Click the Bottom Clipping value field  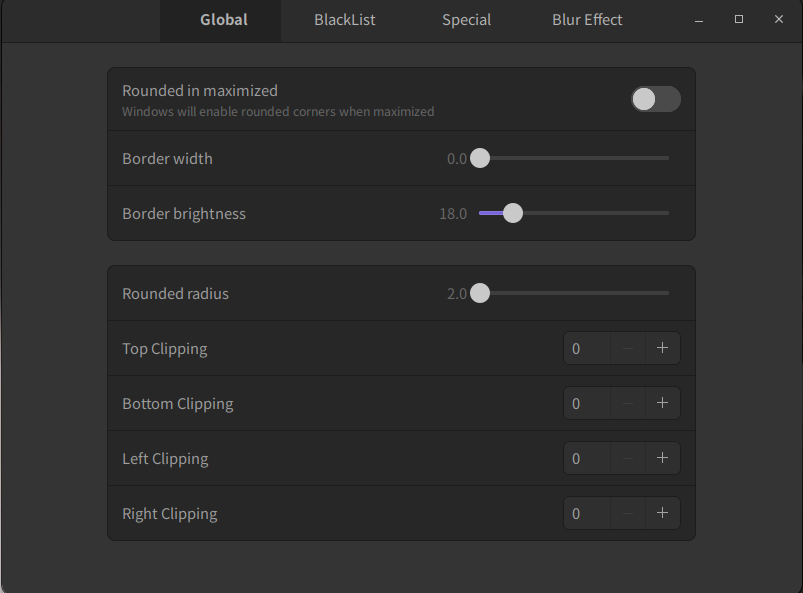(587, 403)
